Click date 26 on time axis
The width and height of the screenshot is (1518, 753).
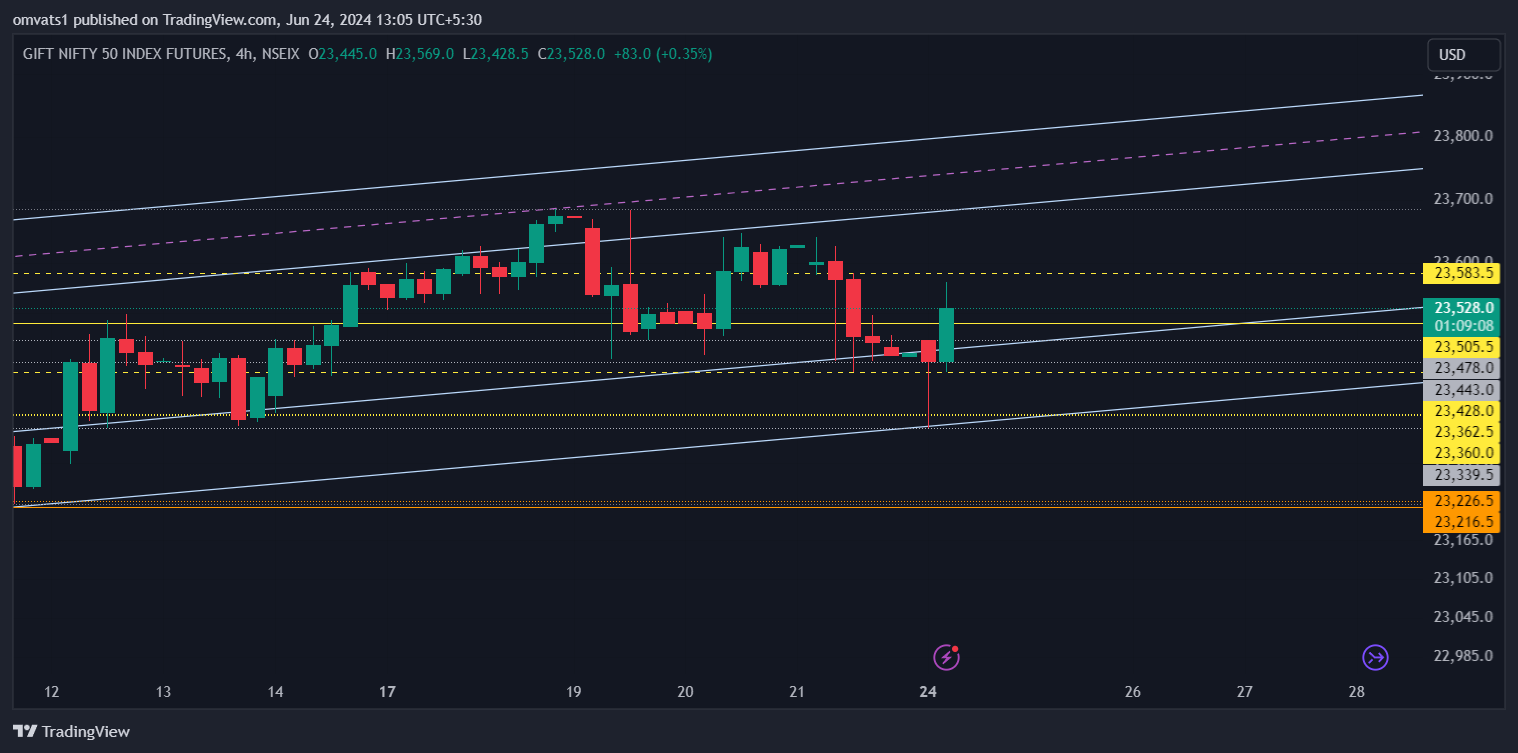(1133, 692)
